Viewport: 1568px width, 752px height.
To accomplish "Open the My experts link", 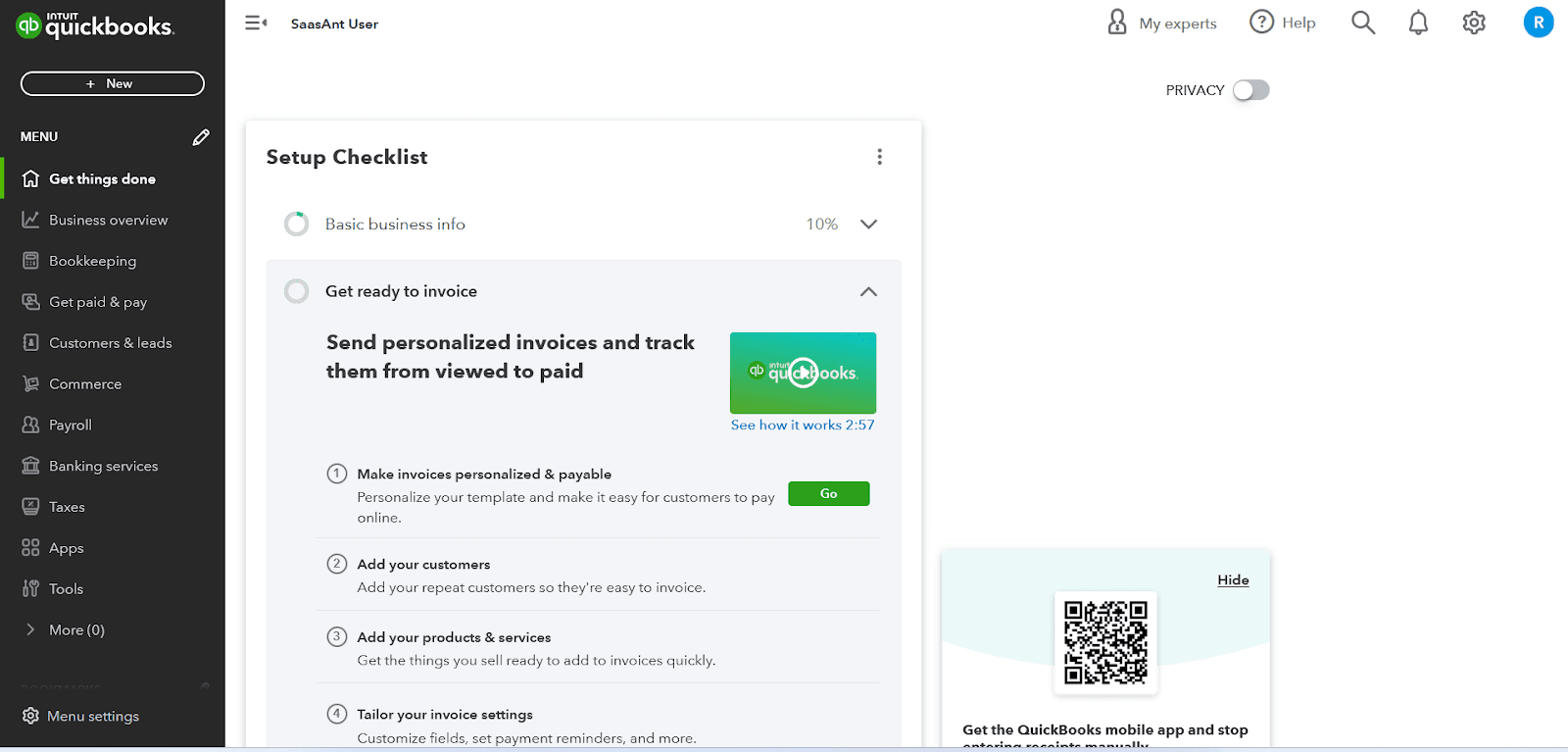I will (x=1178, y=24).
